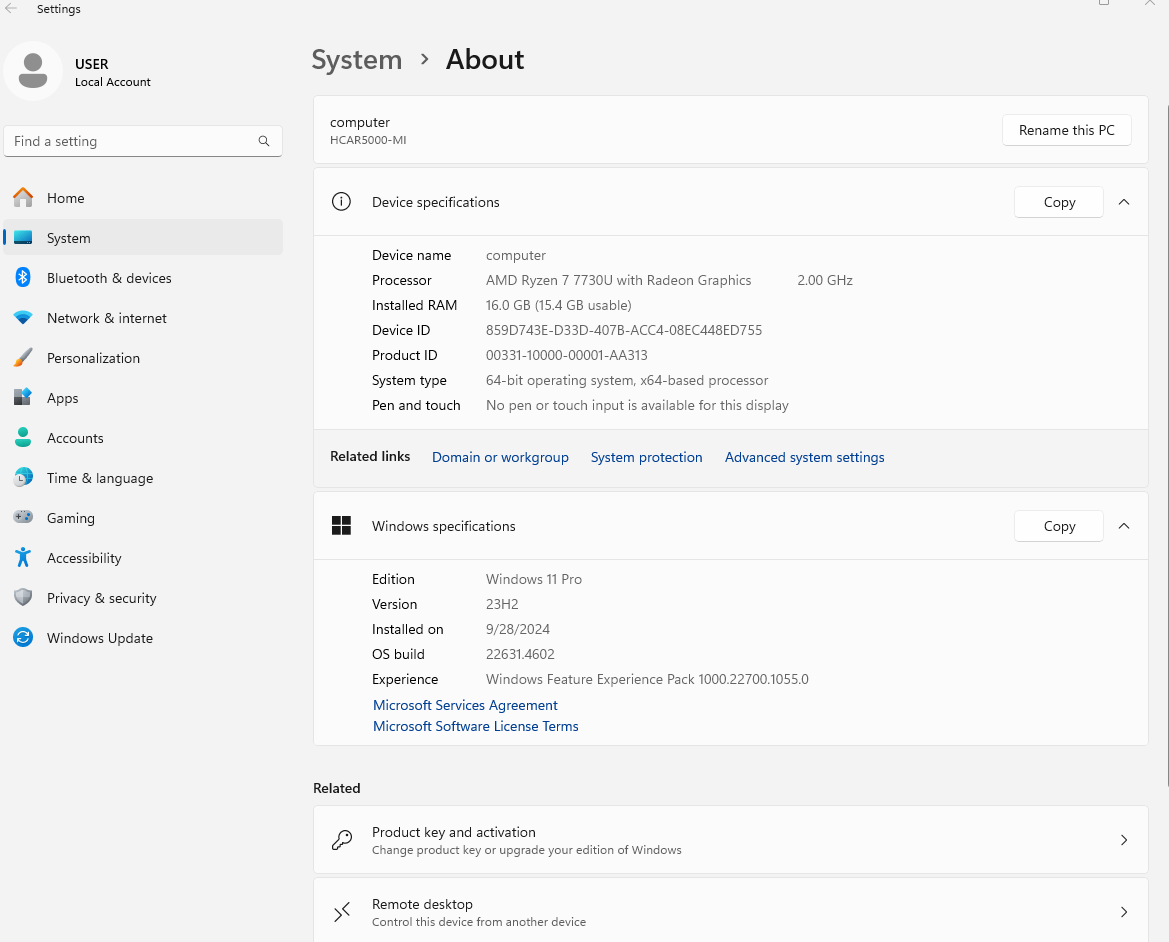Open the Bluetooth icon in sidebar
Screen dimensions: 1169x942
[23, 278]
